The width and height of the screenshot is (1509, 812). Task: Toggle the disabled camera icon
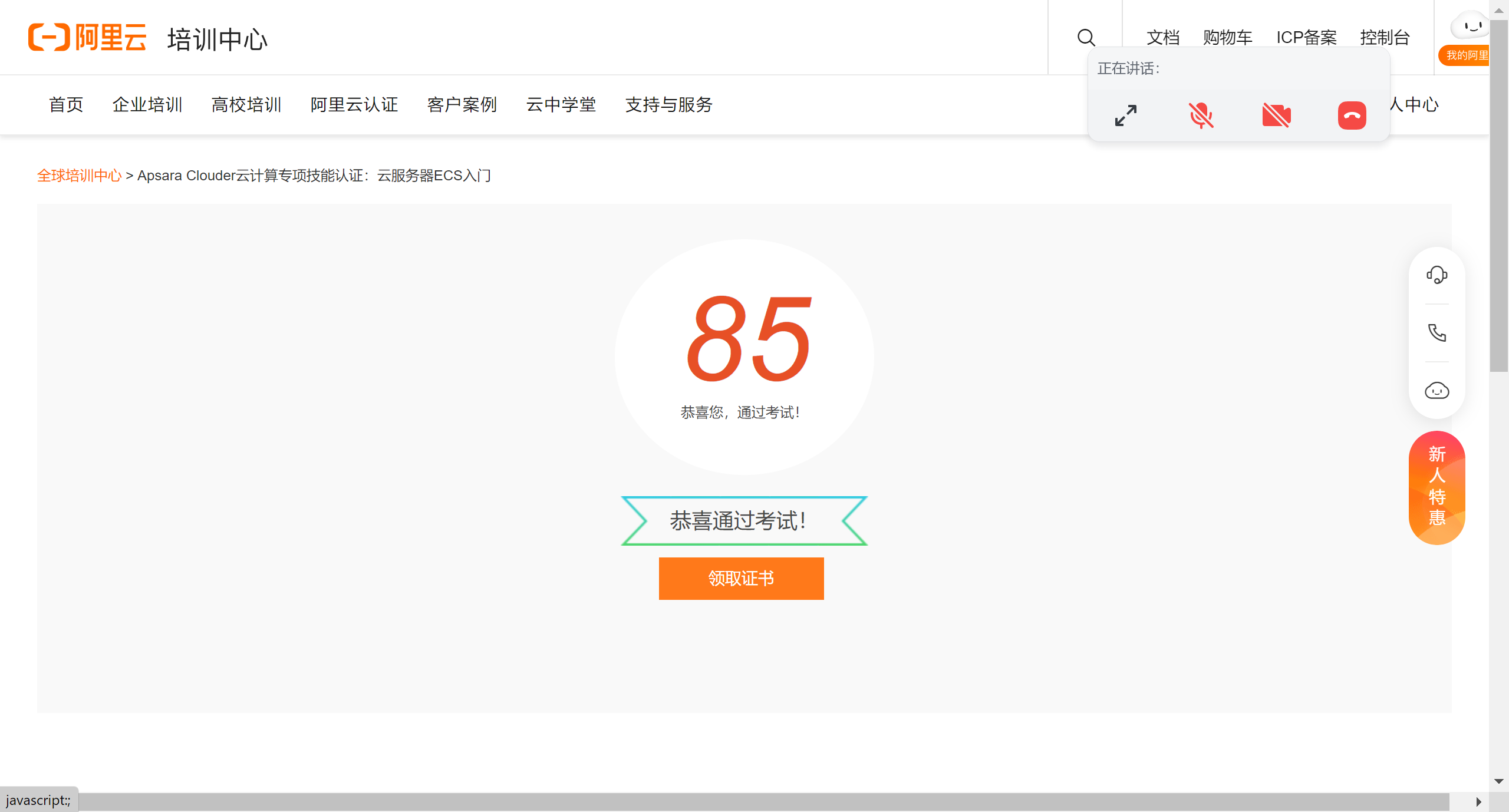(x=1276, y=115)
